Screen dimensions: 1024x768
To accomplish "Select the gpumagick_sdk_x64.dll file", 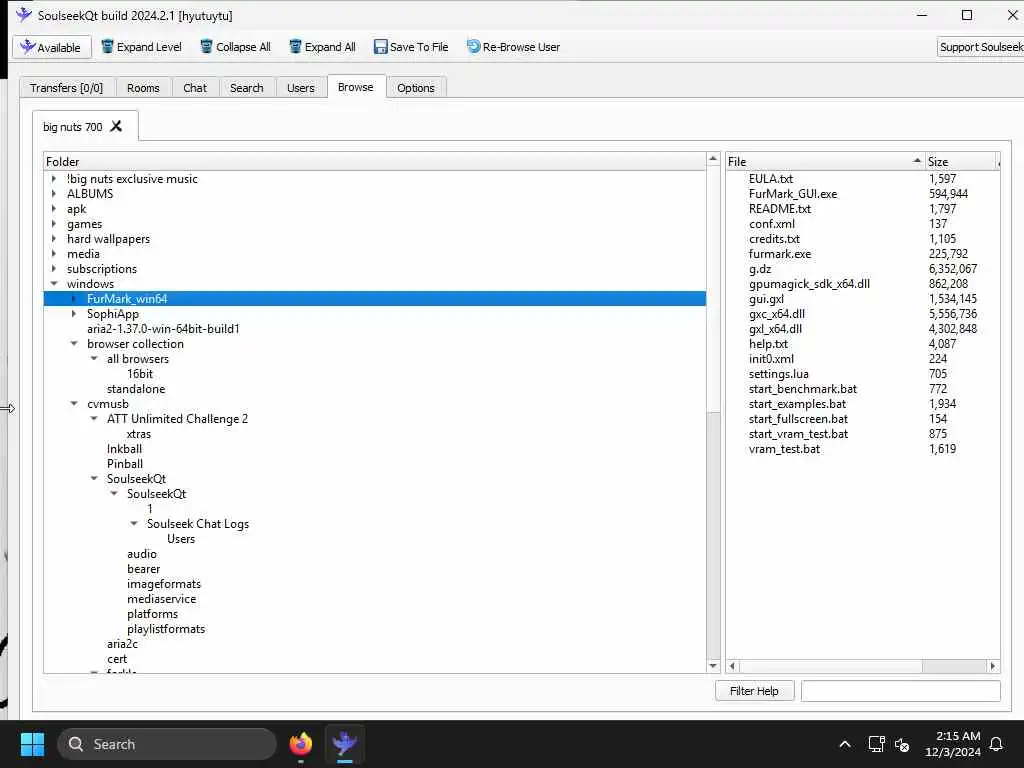I will pos(809,283).
